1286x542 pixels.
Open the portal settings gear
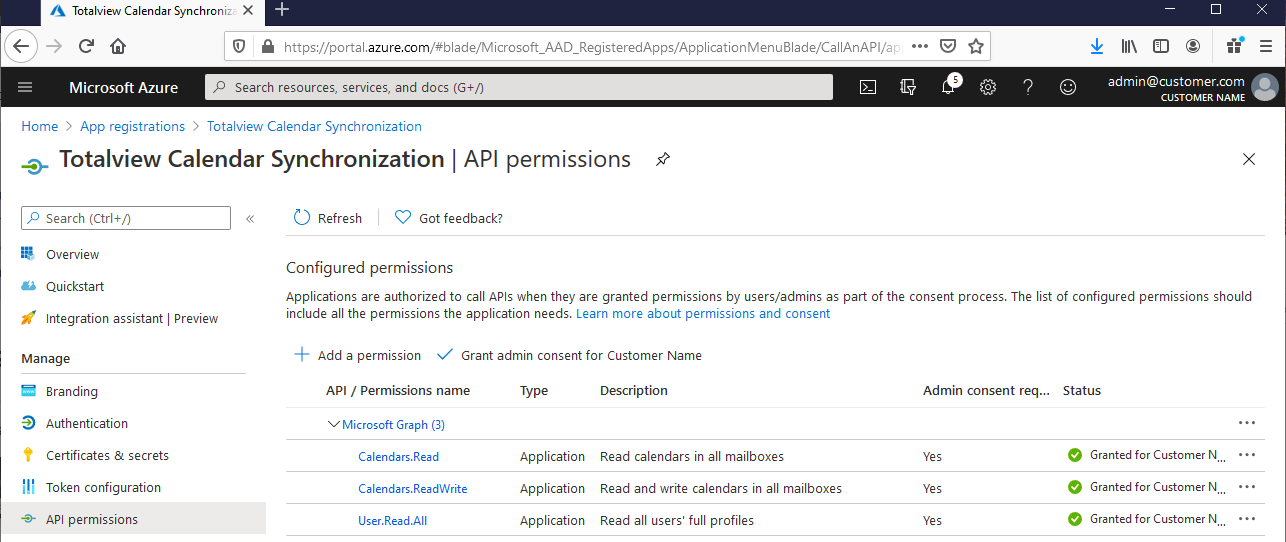click(988, 87)
